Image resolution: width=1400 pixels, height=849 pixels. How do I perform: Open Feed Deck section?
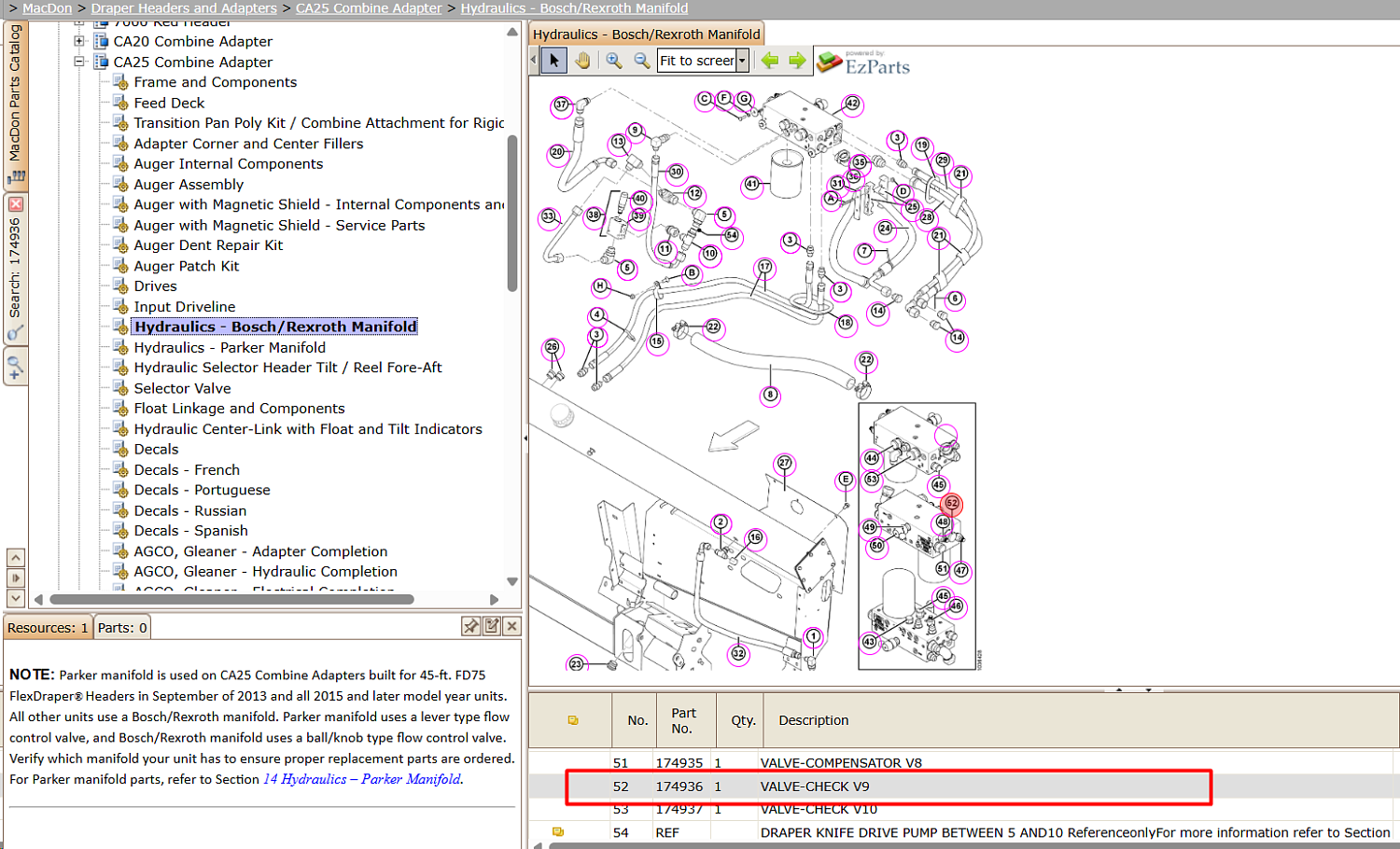point(169,103)
